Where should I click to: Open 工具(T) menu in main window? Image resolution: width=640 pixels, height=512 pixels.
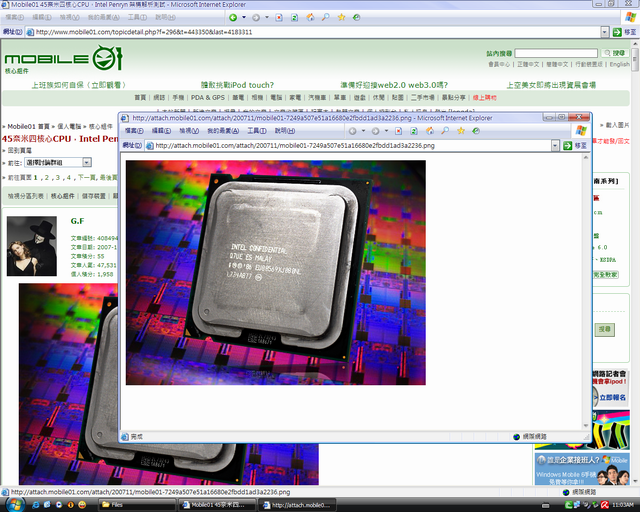pos(137,18)
